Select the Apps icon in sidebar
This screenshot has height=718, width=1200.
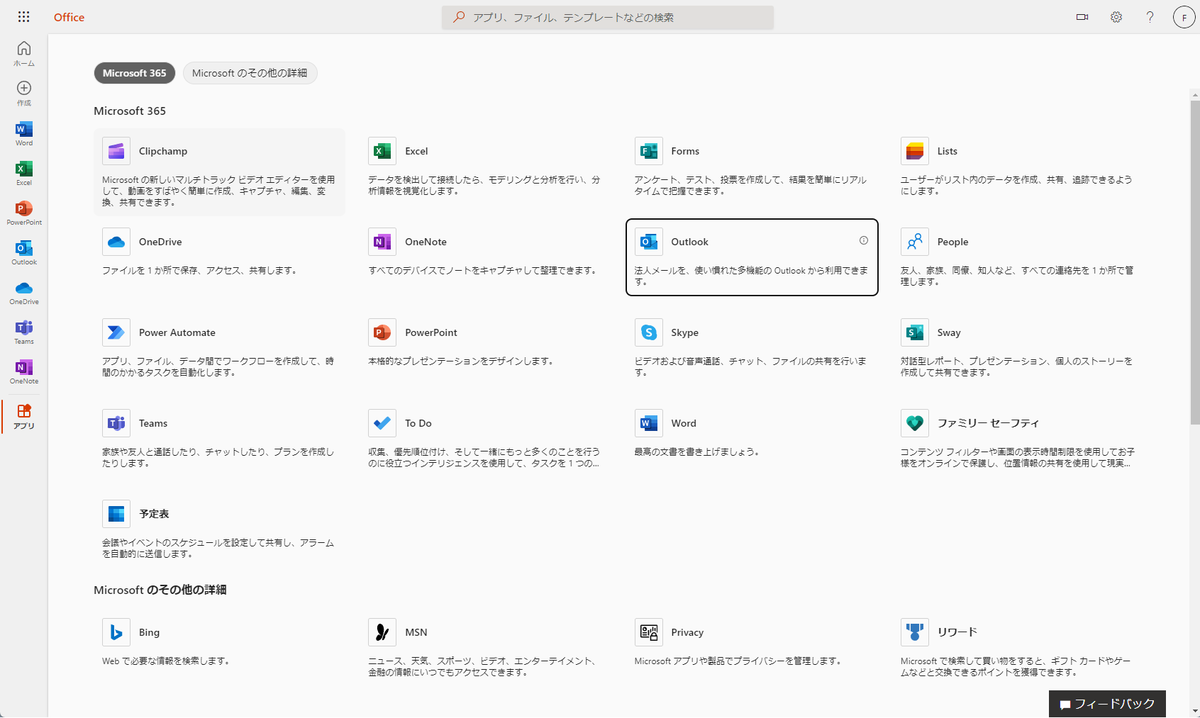tap(24, 417)
